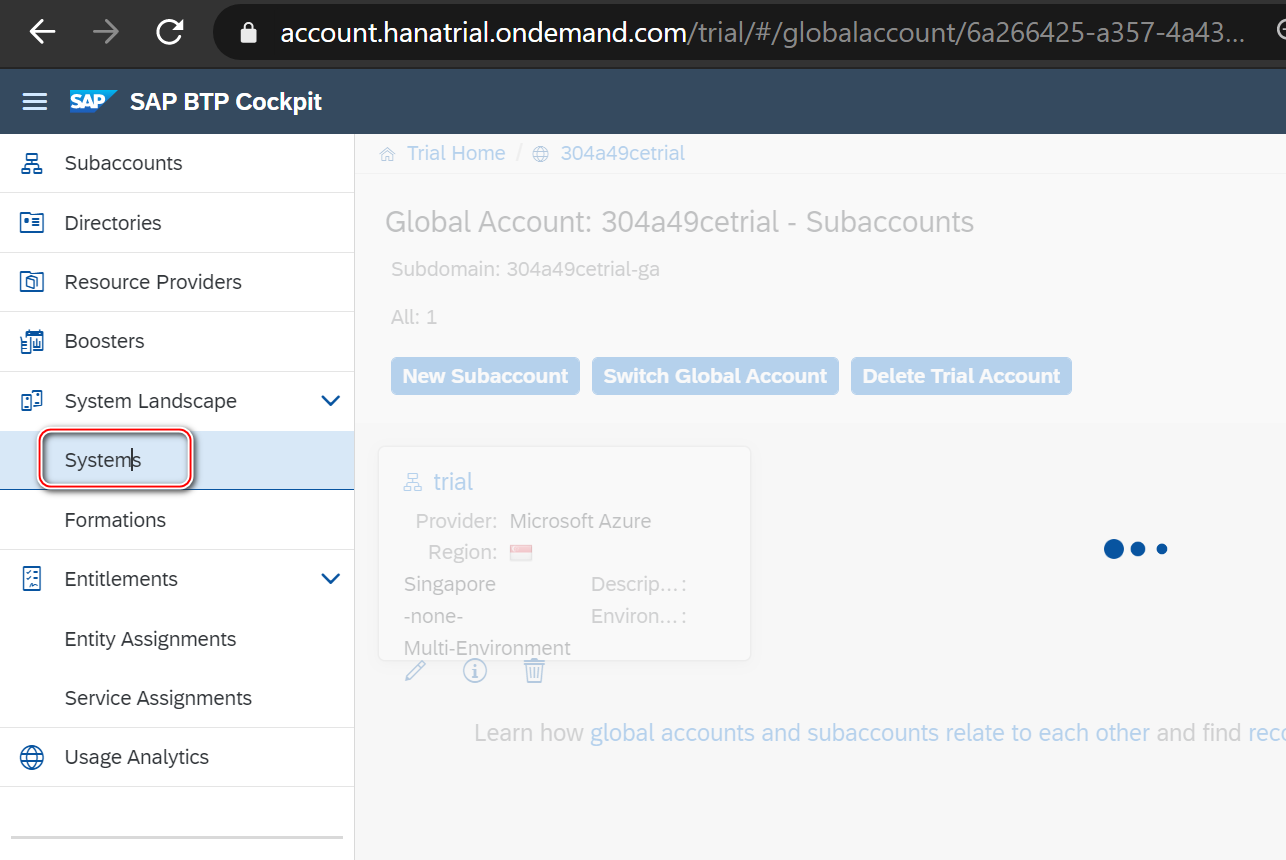Screen dimensions: 1286x860
Task: Open global accounts and subaccounts help link
Action: pyautogui.click(x=870, y=733)
